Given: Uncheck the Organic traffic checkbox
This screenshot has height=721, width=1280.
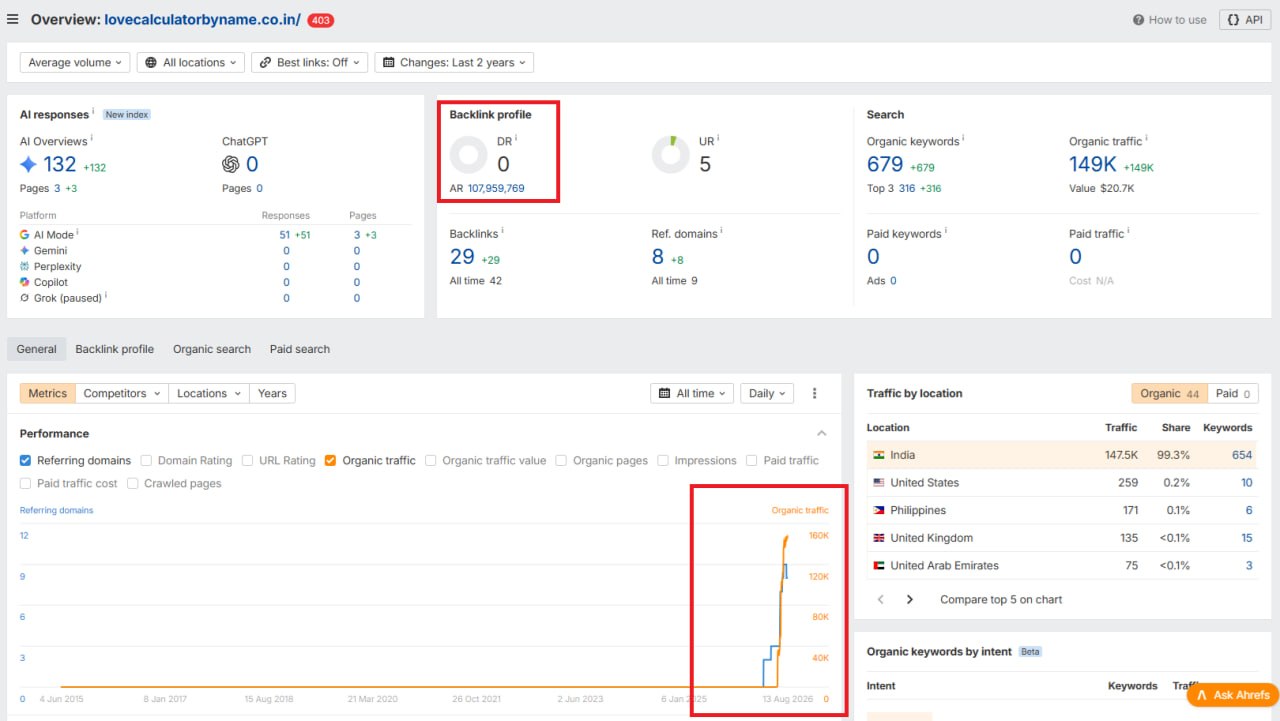Looking at the screenshot, I should click(331, 461).
